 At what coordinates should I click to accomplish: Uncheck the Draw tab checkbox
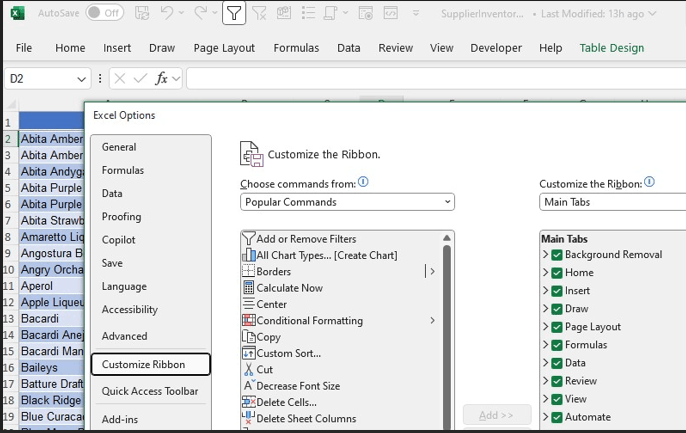click(x=556, y=309)
